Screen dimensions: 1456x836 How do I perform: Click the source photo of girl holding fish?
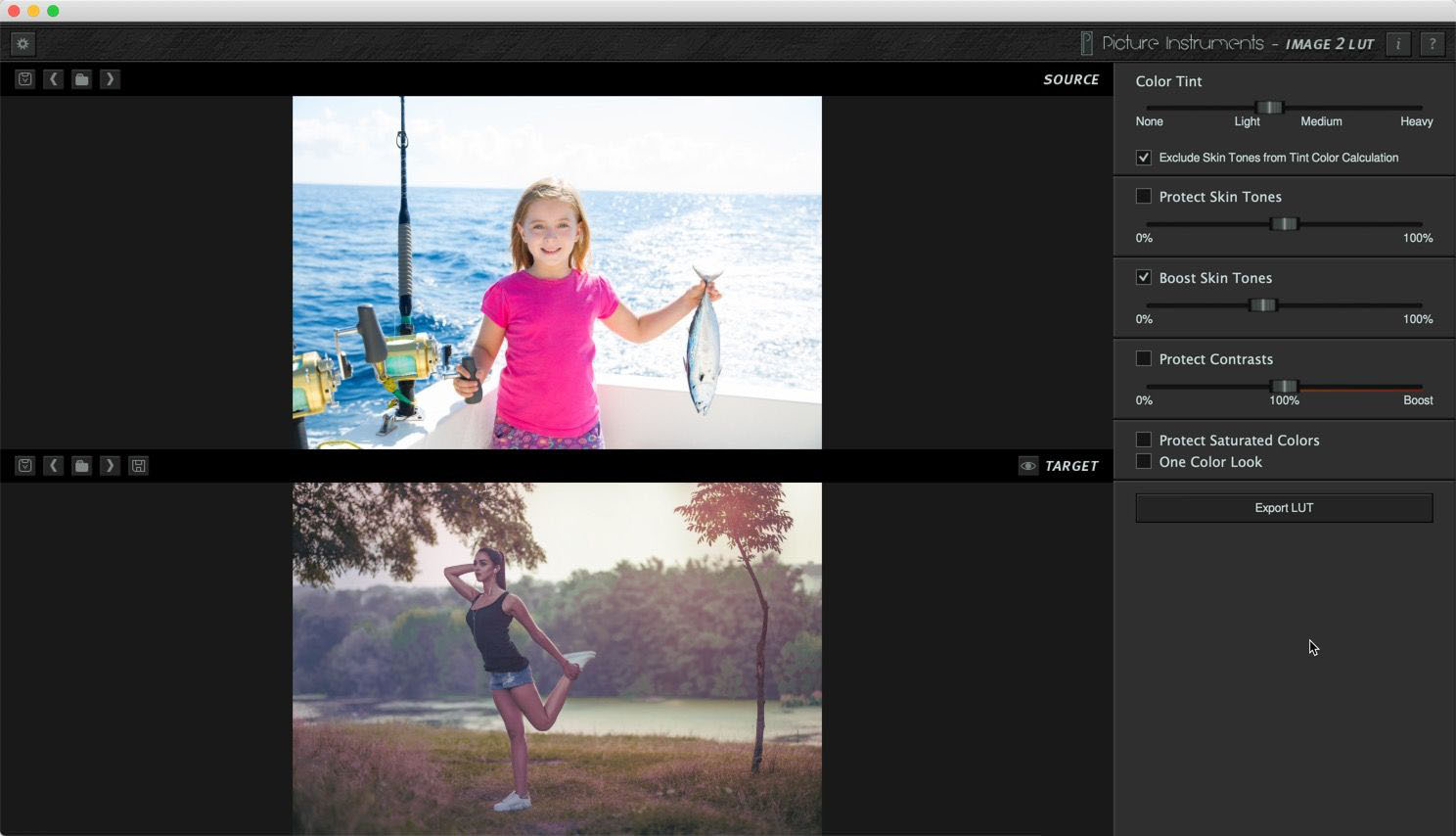(x=557, y=272)
